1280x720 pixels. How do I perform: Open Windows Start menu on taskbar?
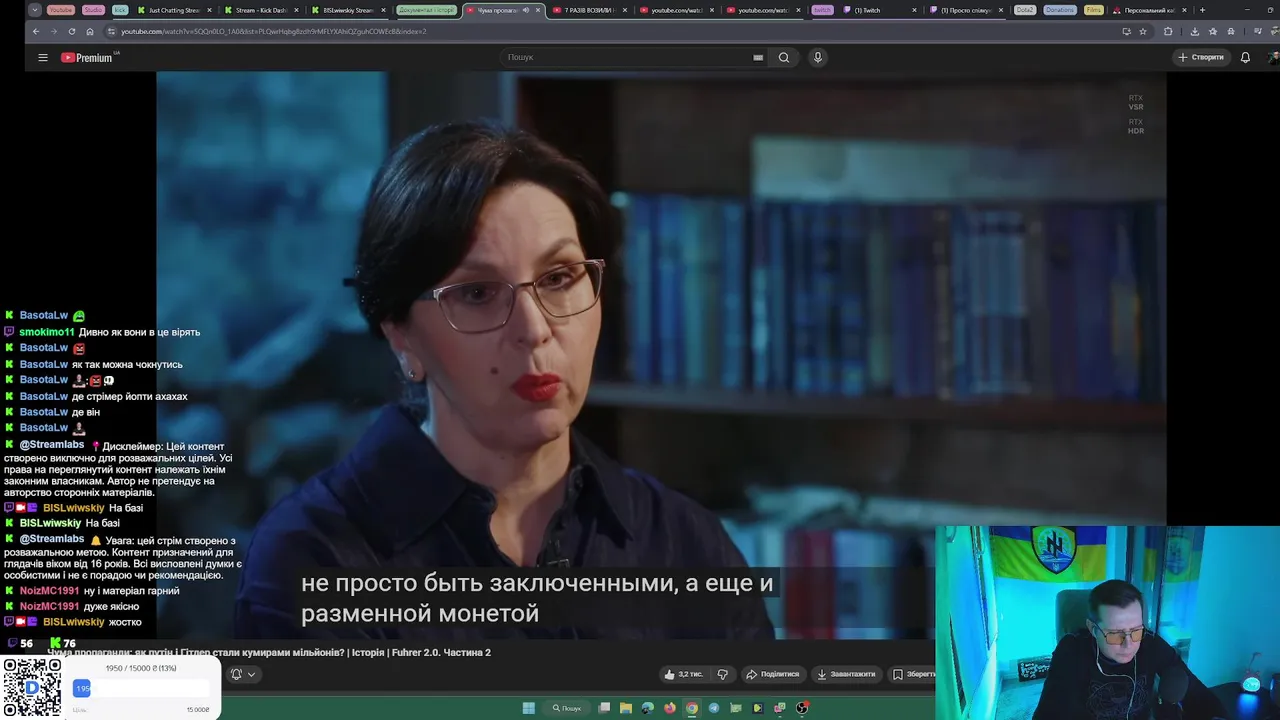tap(528, 708)
